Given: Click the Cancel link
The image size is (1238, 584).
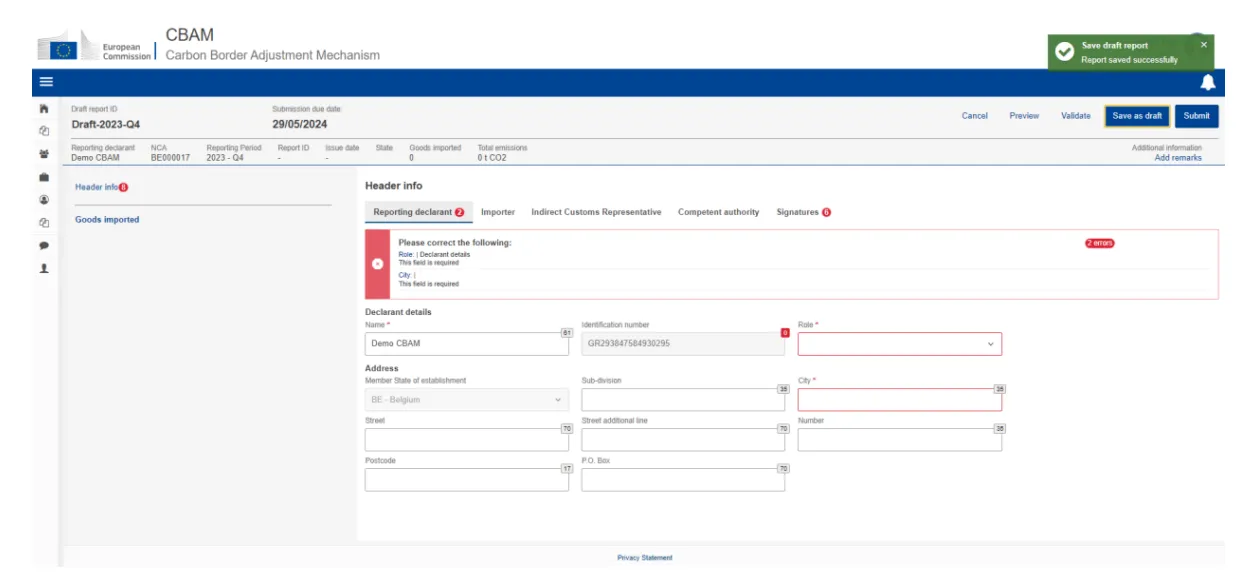Looking at the screenshot, I should pos(975,116).
